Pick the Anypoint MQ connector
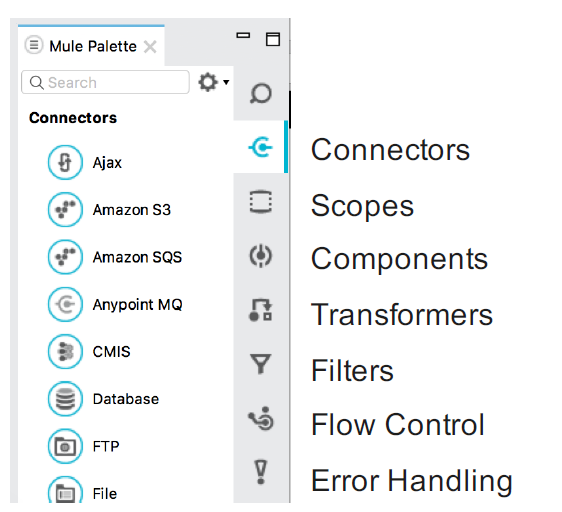 [x=115, y=304]
